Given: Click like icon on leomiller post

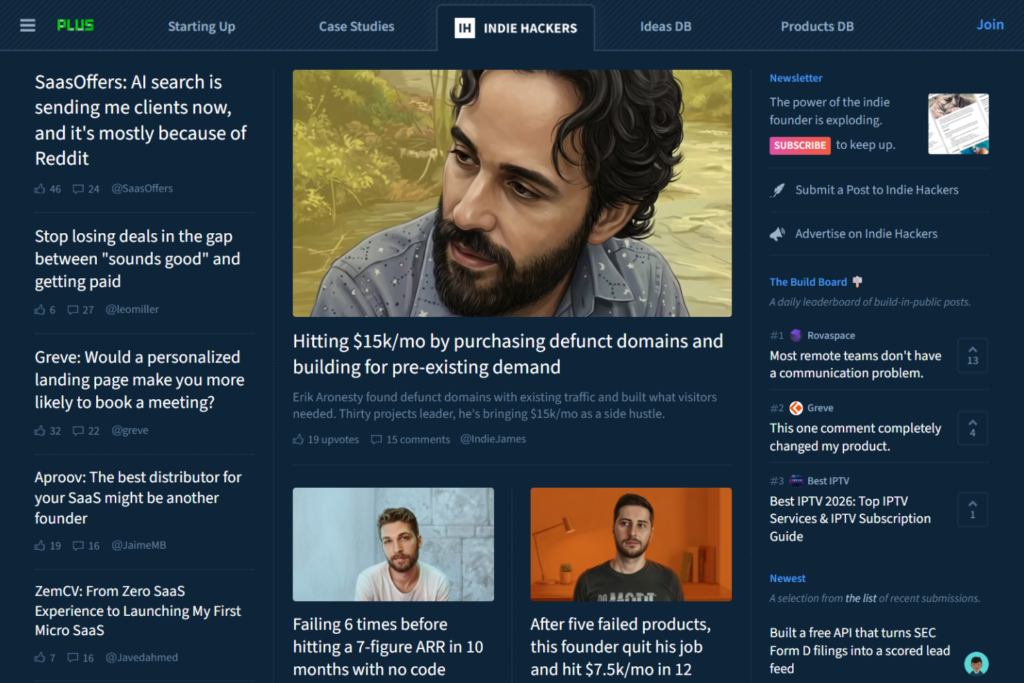Looking at the screenshot, I should pos(40,310).
